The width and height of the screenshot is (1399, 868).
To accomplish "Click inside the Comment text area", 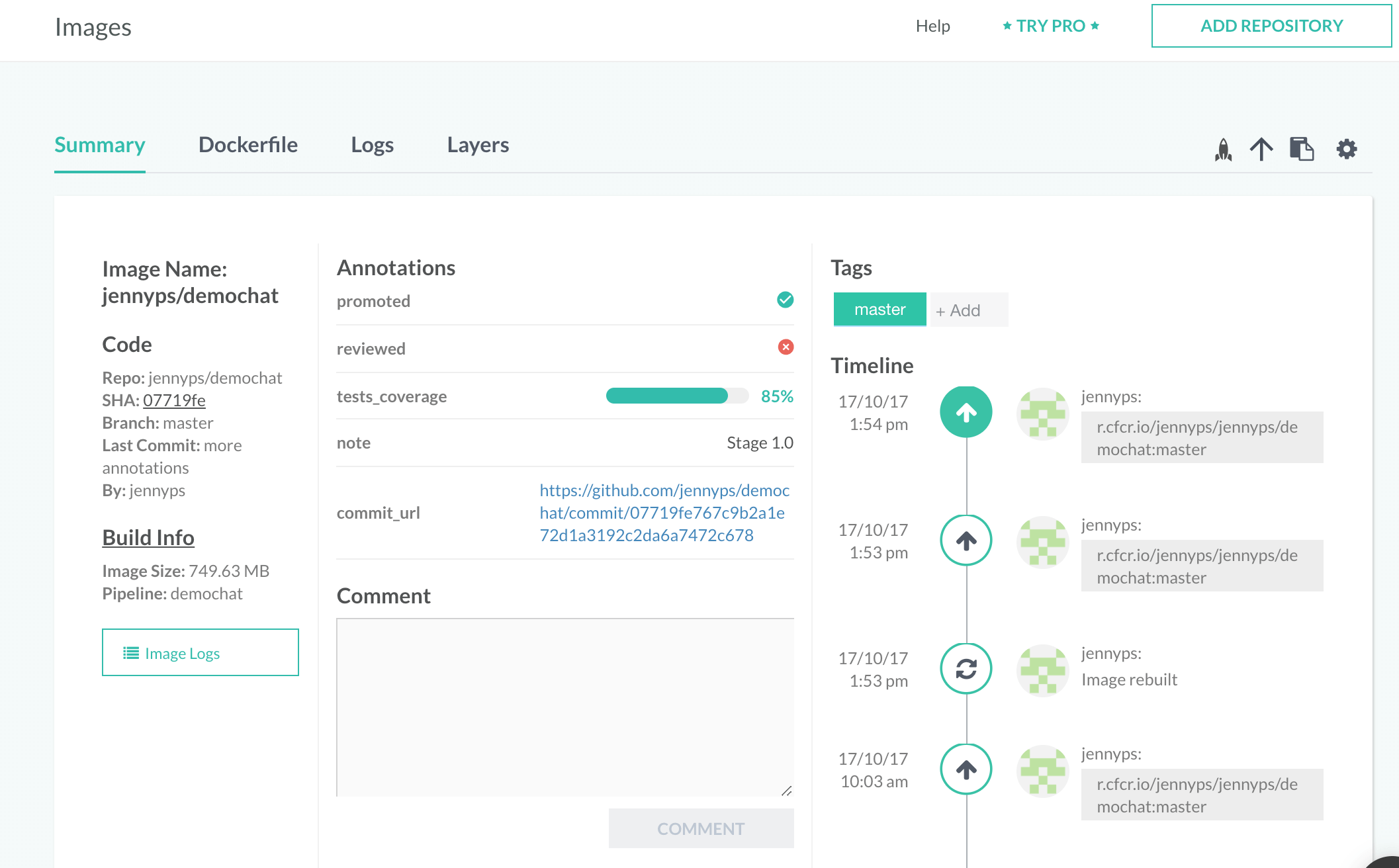I will pyautogui.click(x=564, y=707).
